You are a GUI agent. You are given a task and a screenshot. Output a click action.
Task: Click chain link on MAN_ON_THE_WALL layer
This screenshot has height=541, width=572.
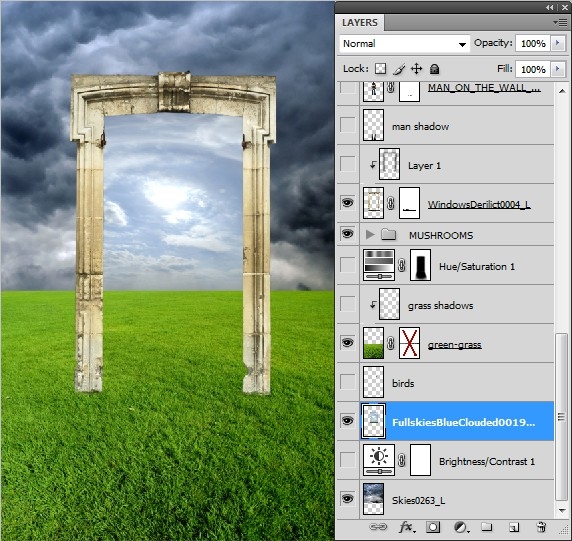(x=391, y=88)
